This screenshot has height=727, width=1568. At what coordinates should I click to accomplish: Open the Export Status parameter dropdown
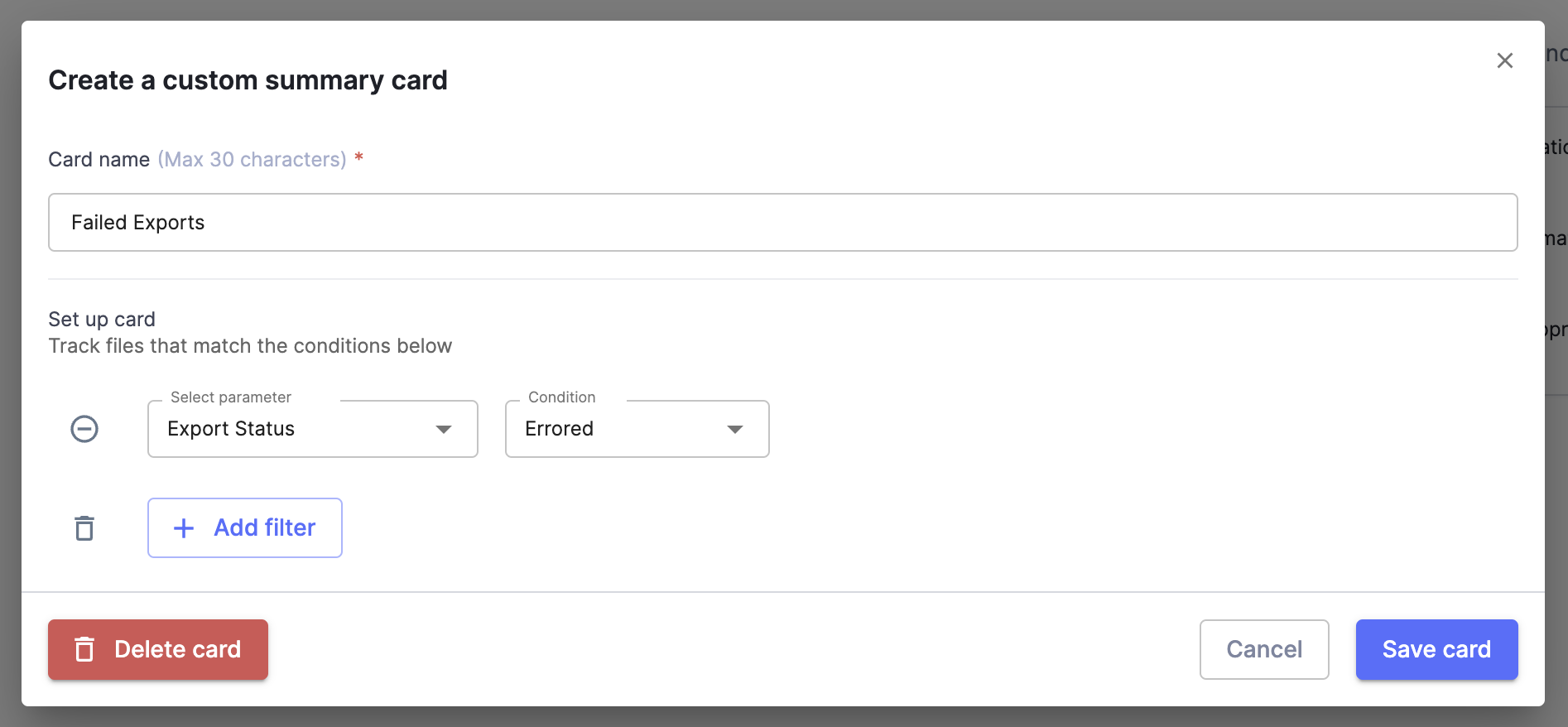click(x=313, y=429)
